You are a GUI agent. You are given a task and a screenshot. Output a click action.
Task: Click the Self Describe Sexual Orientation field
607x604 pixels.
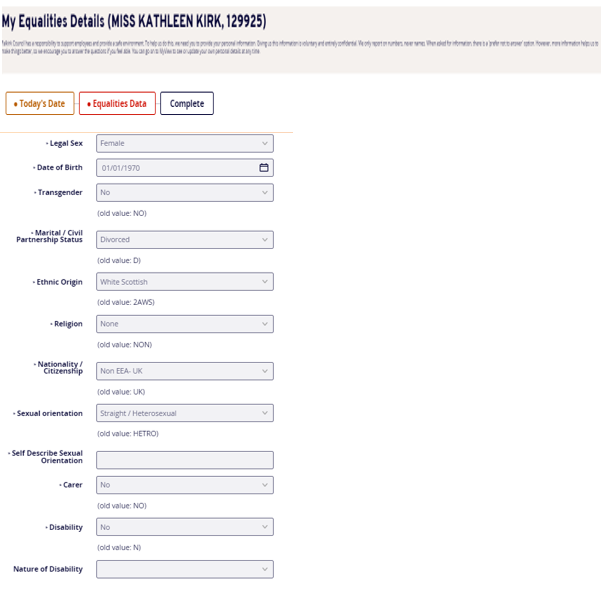(185, 460)
